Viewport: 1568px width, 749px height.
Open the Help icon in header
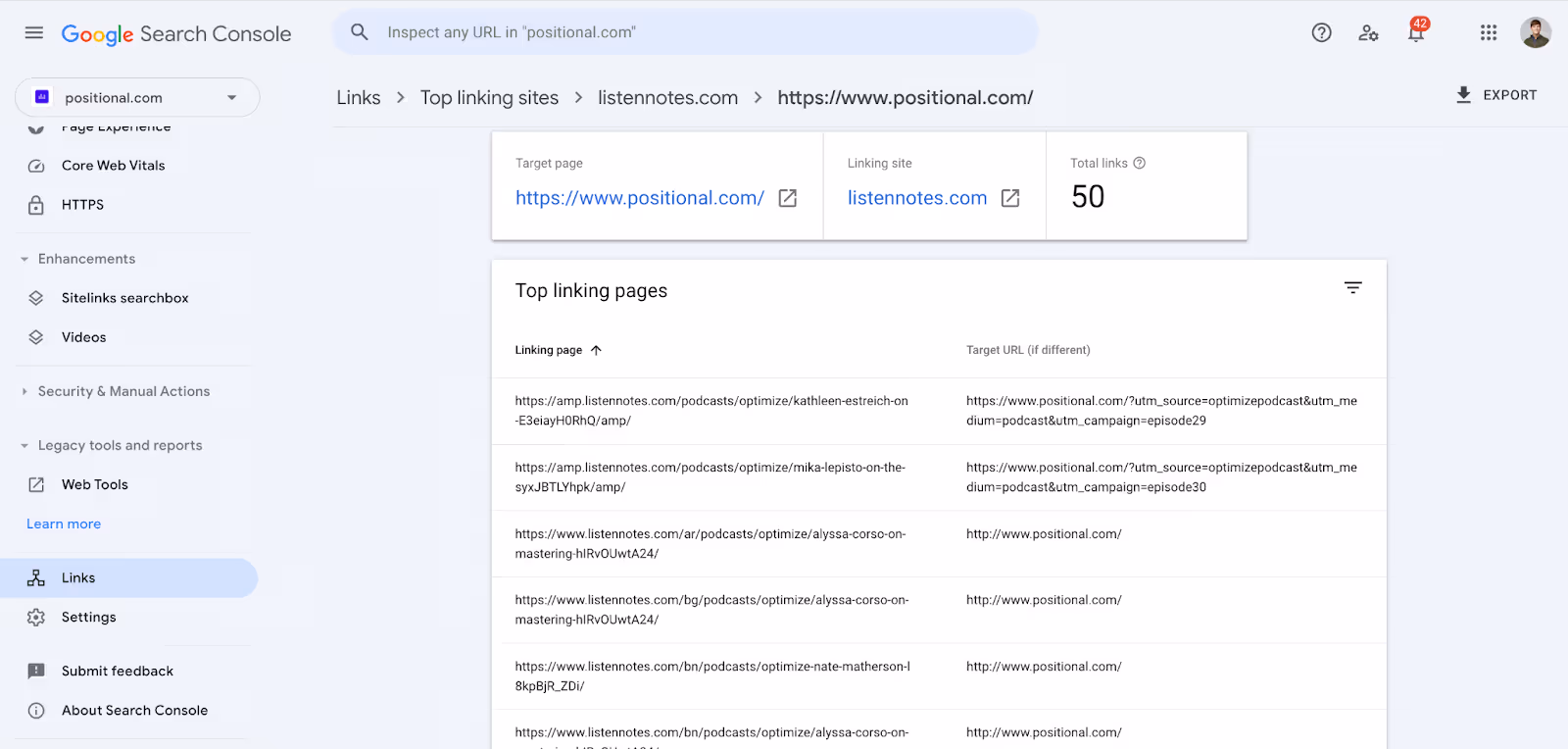click(1321, 33)
